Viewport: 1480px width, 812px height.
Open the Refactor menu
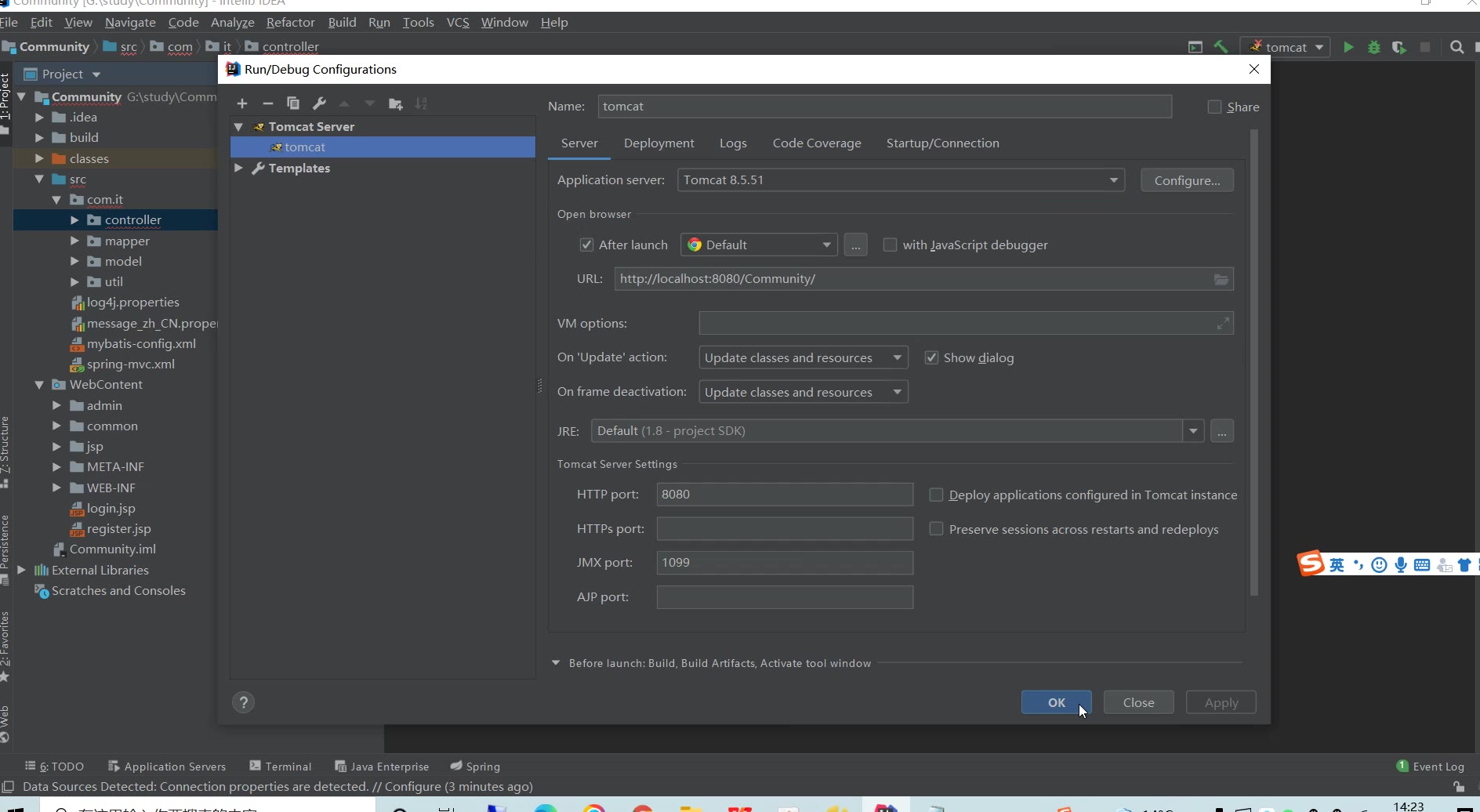pos(290,23)
